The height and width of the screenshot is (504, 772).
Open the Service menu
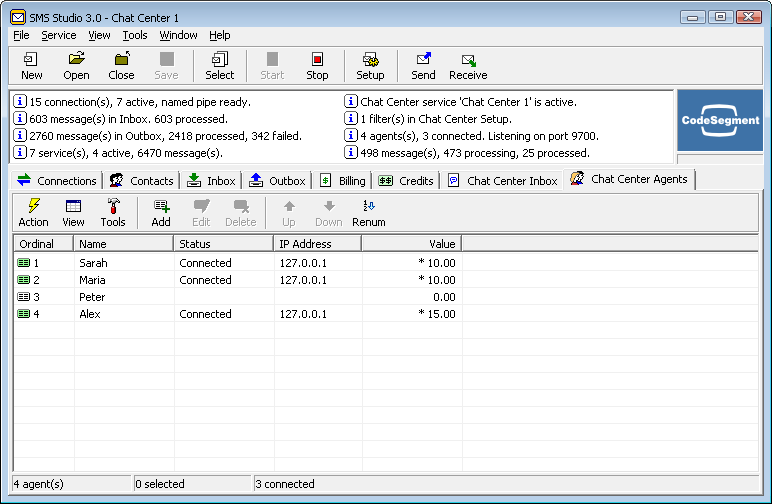[x=58, y=35]
